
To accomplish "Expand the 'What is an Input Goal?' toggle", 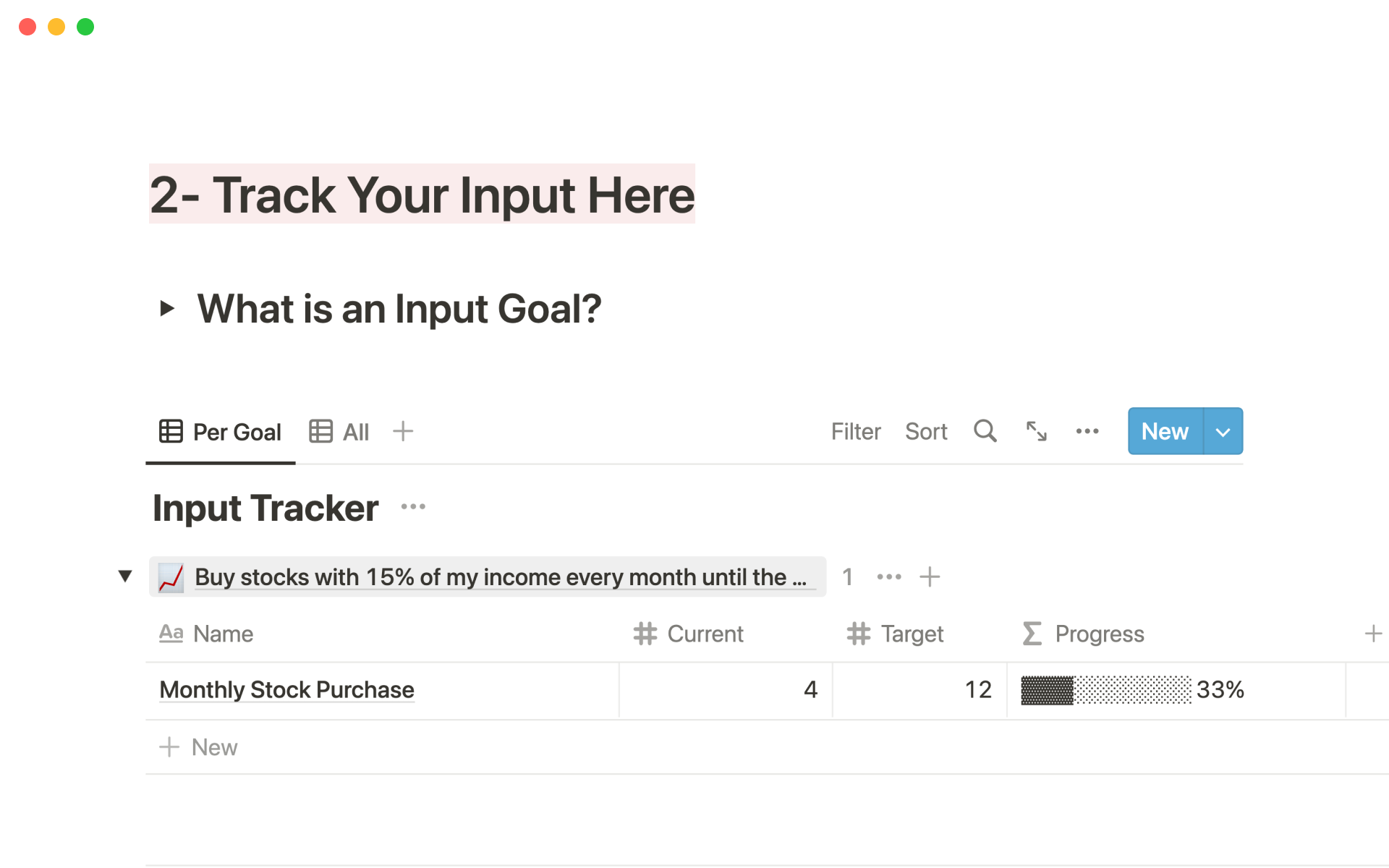I will [x=167, y=309].
